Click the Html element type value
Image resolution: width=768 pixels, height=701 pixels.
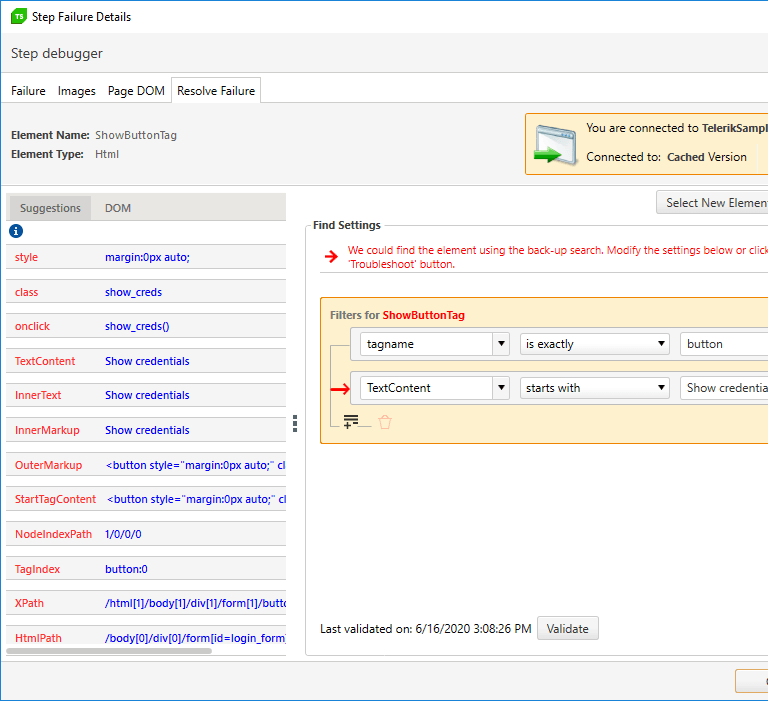(x=107, y=154)
